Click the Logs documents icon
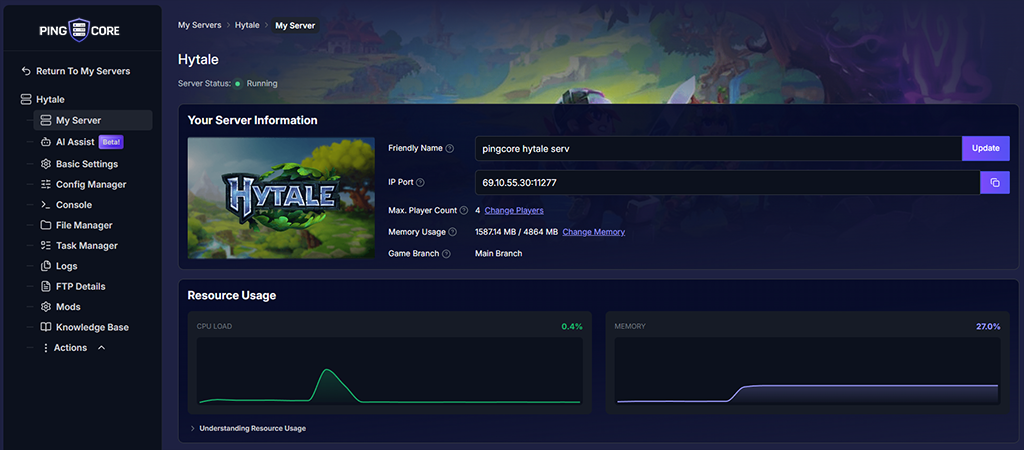1024x450 pixels. pyautogui.click(x=45, y=266)
